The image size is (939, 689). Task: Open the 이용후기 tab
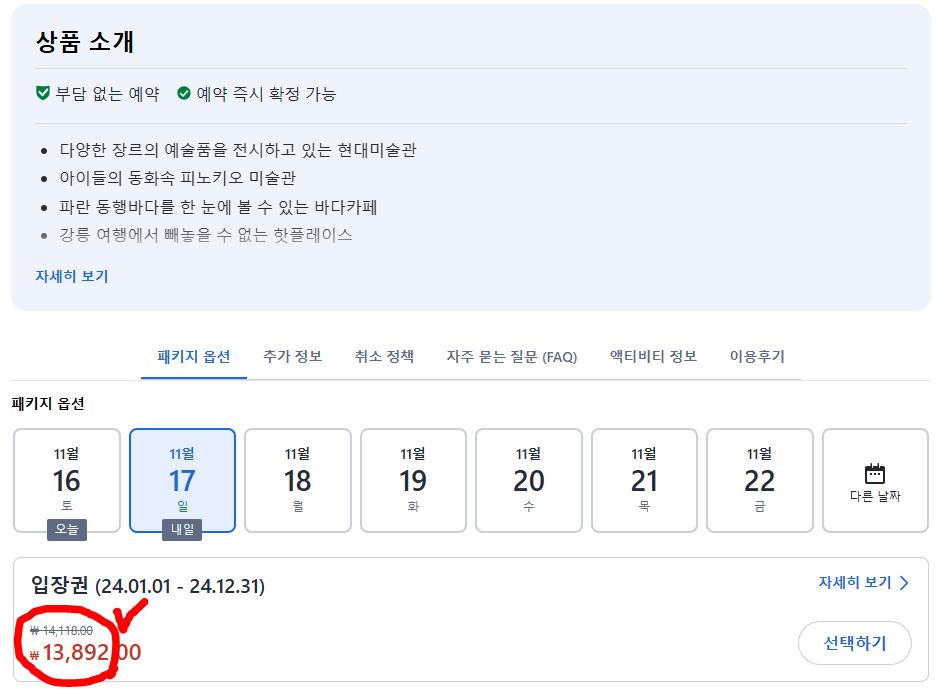(x=756, y=354)
